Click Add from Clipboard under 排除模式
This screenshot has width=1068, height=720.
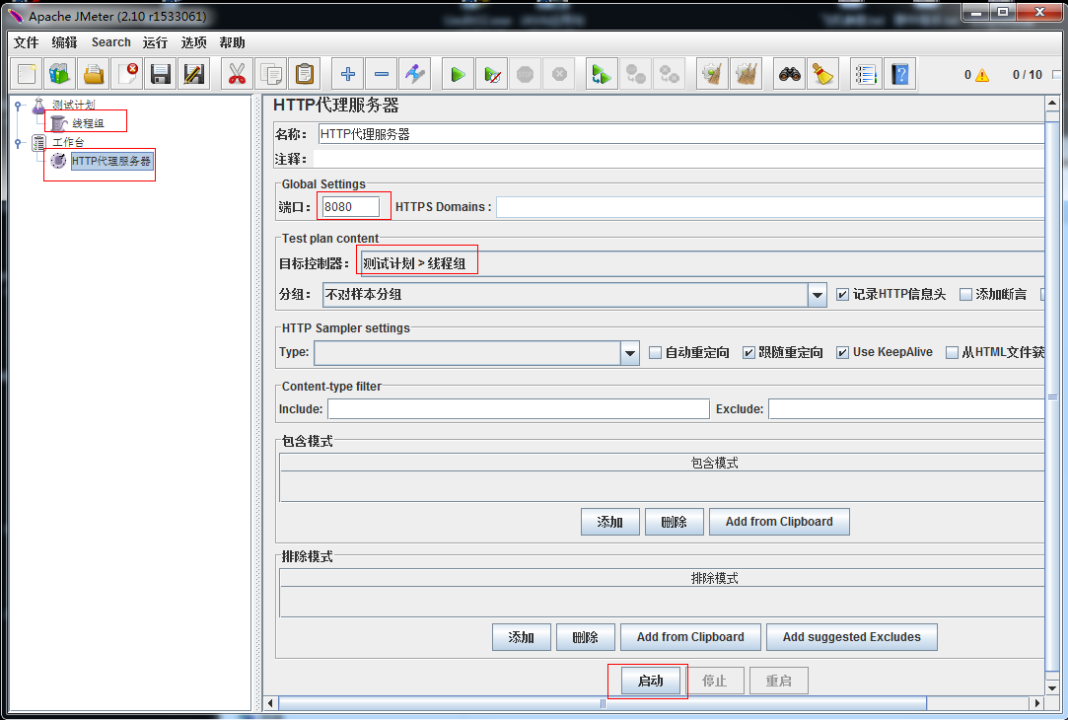click(x=690, y=637)
